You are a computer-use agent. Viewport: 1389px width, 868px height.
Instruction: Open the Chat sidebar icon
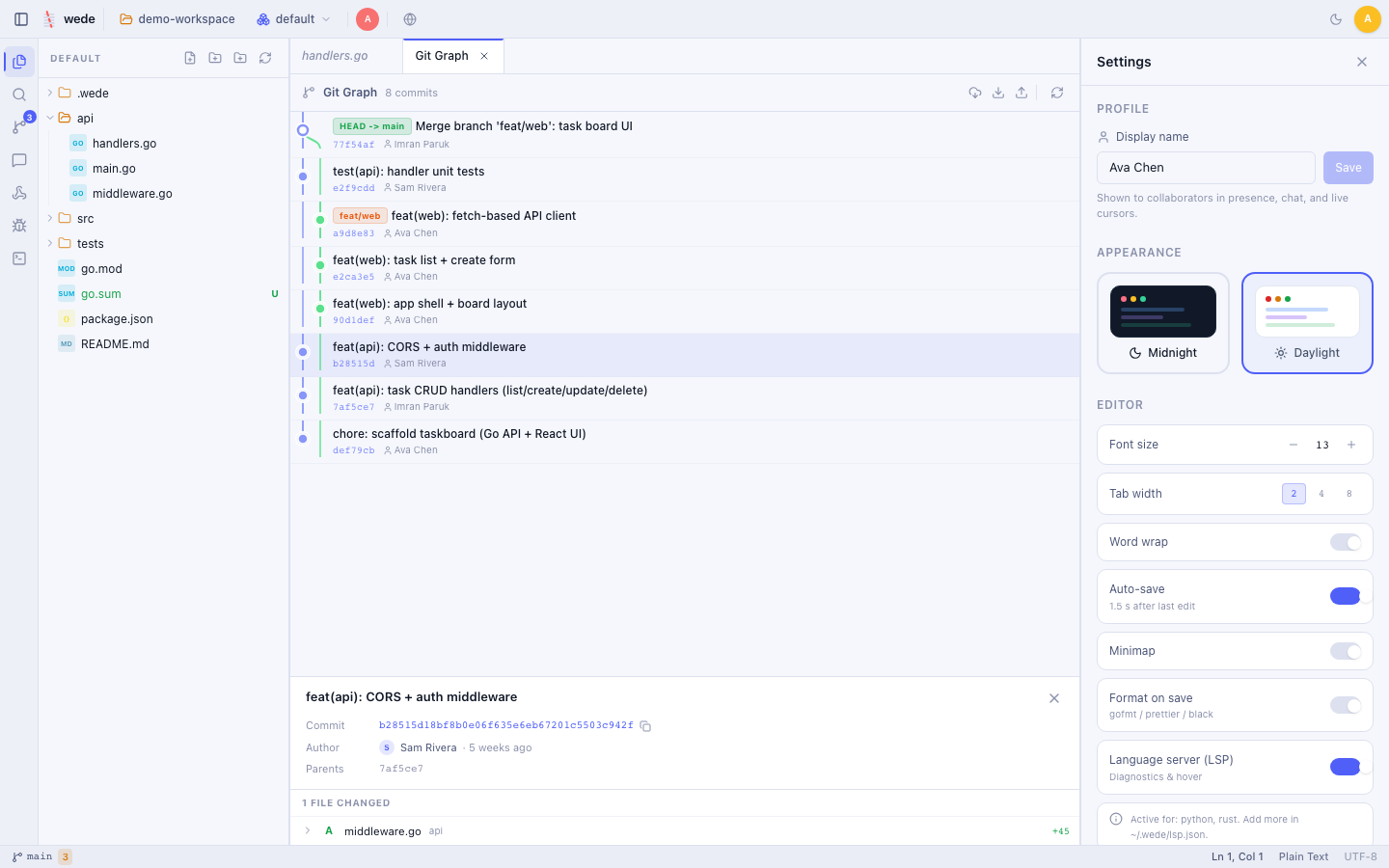19,160
